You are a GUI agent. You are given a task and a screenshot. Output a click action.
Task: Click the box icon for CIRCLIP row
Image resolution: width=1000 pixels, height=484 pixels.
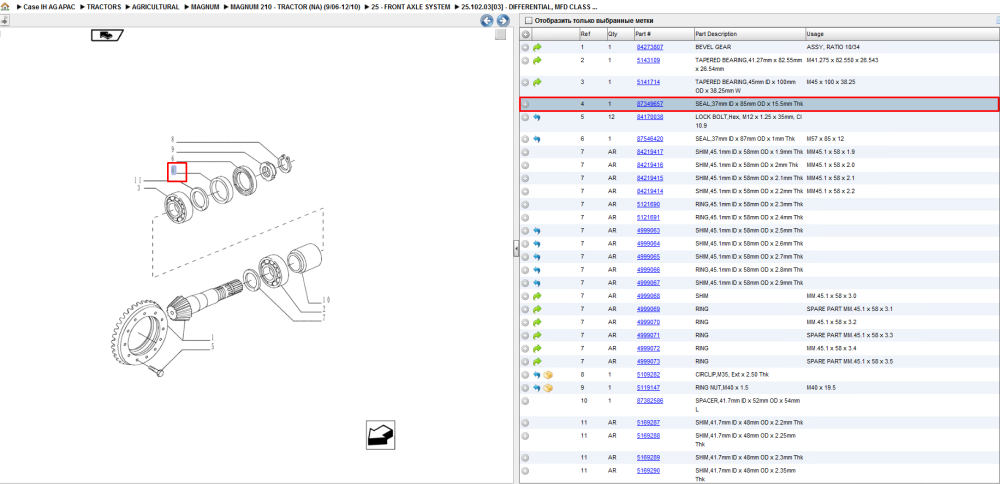coord(548,374)
